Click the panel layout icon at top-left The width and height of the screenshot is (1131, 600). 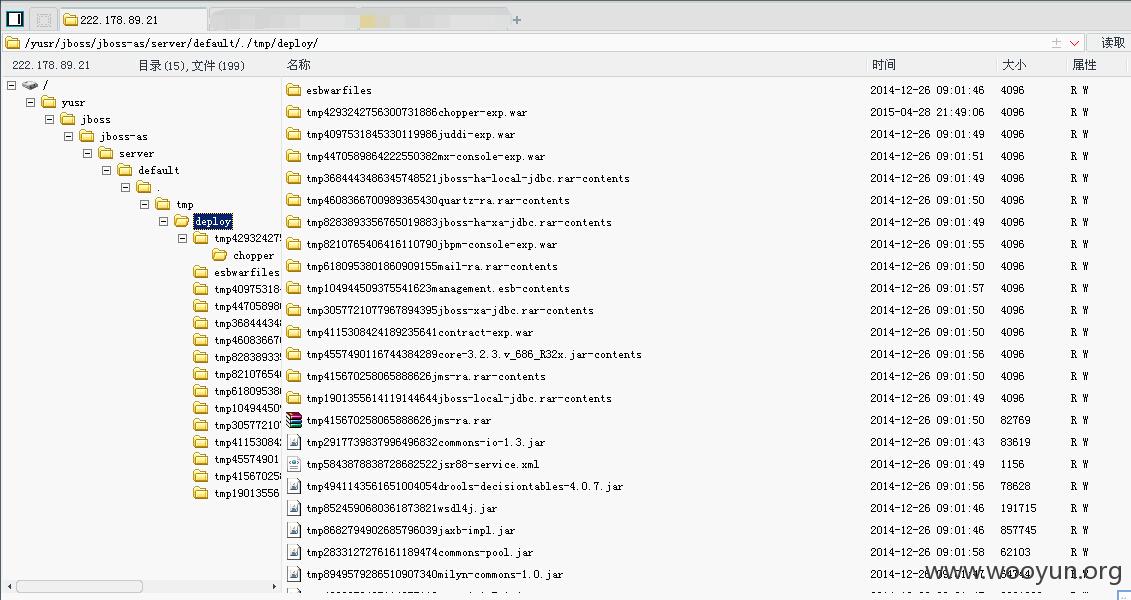pyautogui.click(x=15, y=19)
